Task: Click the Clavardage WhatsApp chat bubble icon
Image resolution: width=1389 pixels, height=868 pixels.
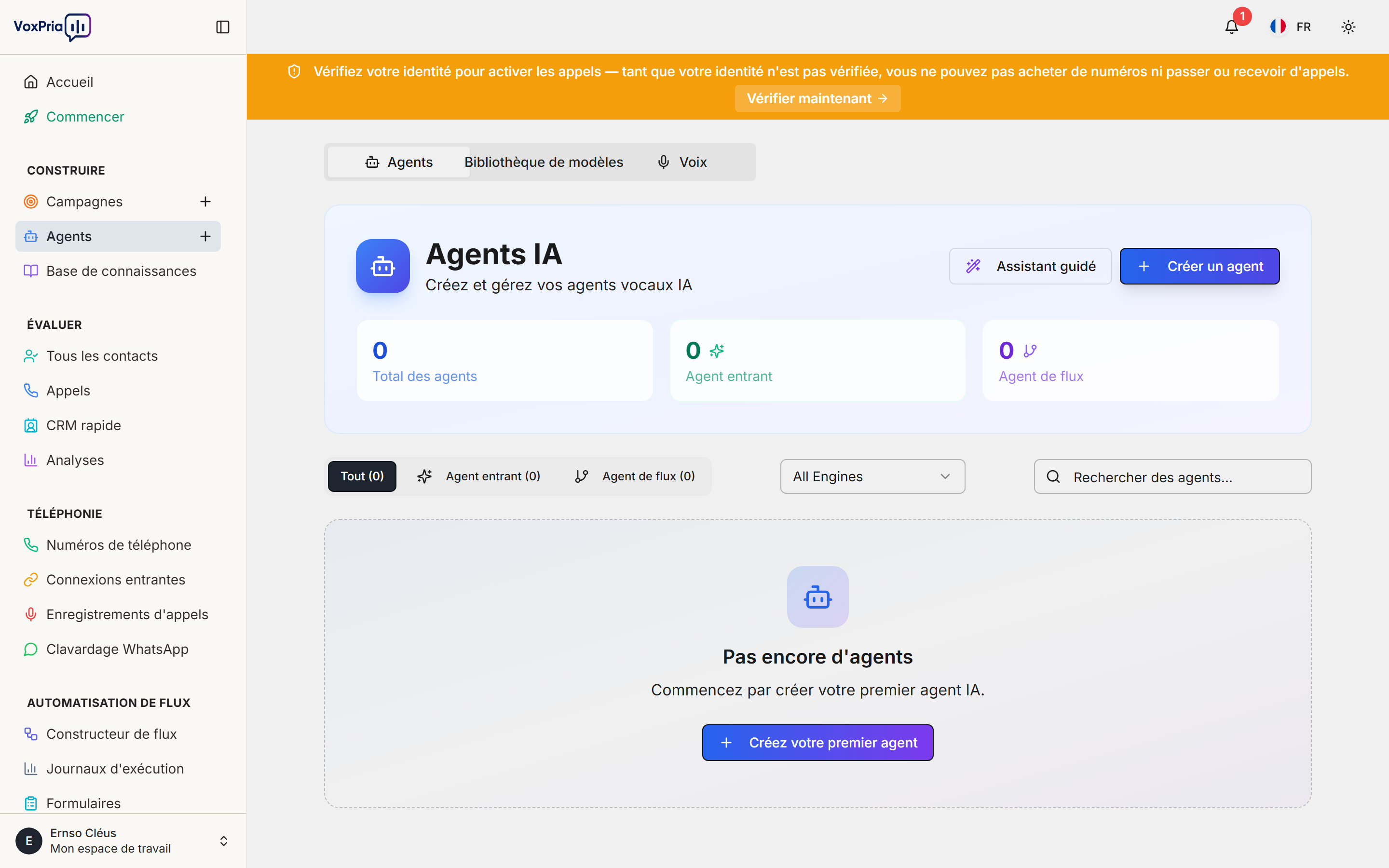Action: coord(31,649)
